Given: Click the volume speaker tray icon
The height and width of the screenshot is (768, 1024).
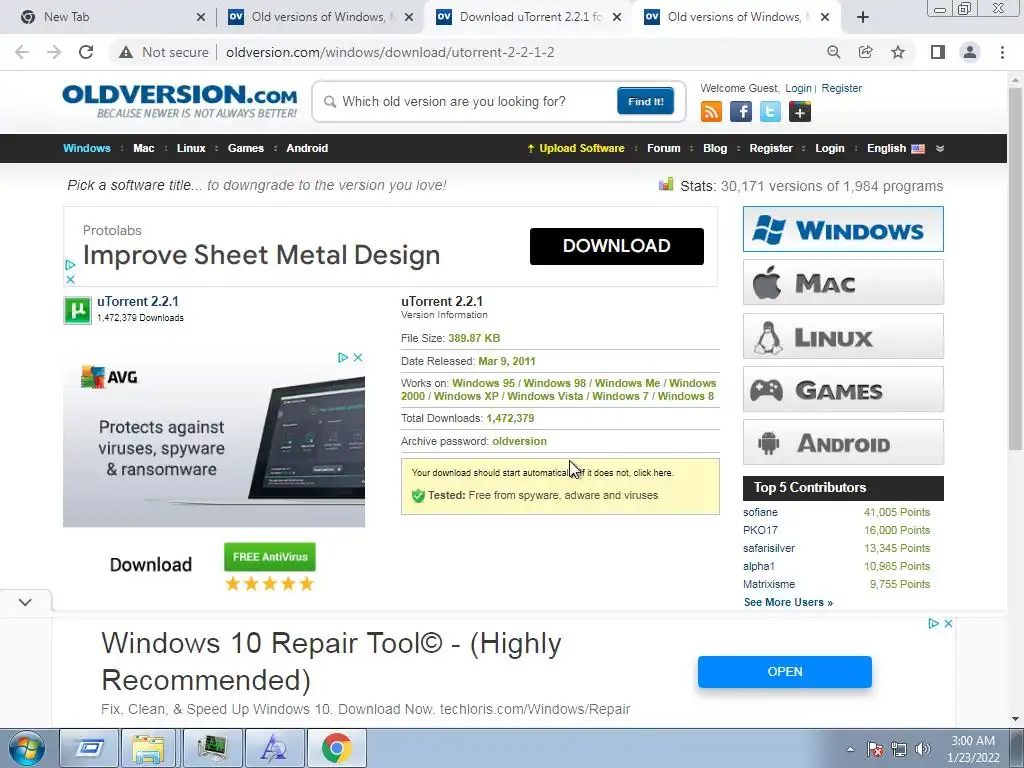Looking at the screenshot, I should tap(923, 749).
